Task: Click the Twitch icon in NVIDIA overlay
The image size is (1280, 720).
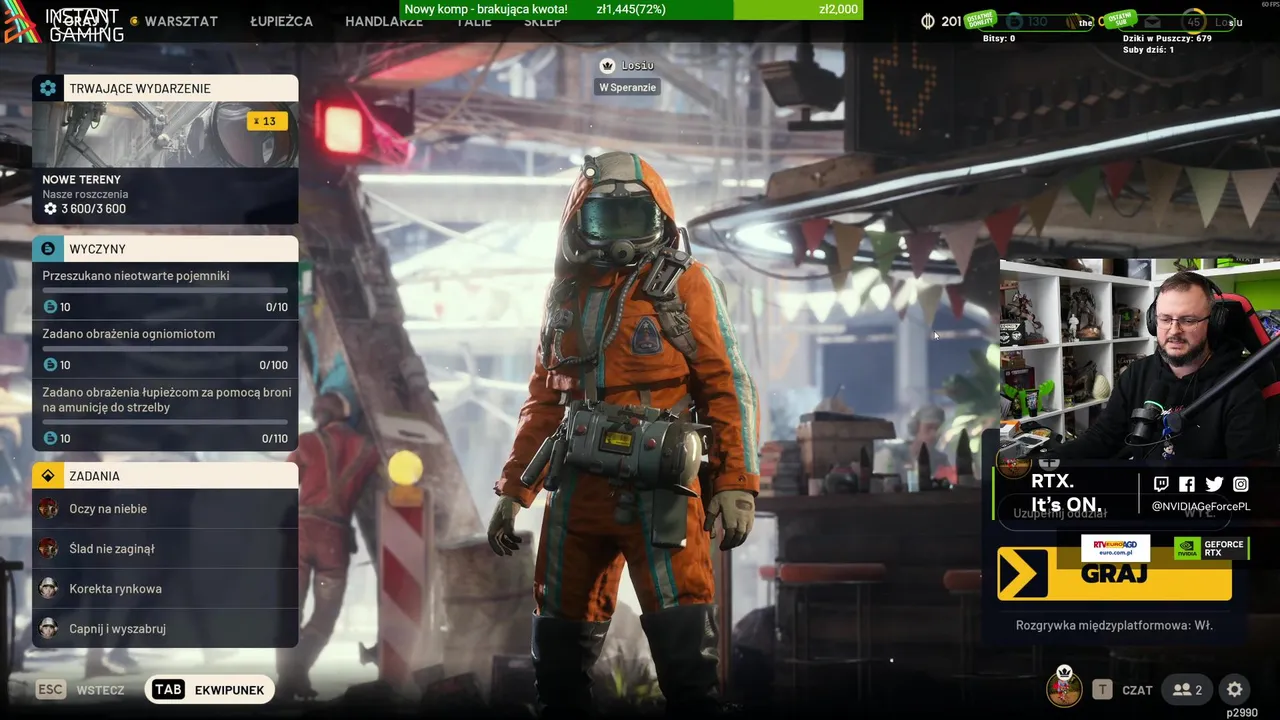Action: point(1161,484)
